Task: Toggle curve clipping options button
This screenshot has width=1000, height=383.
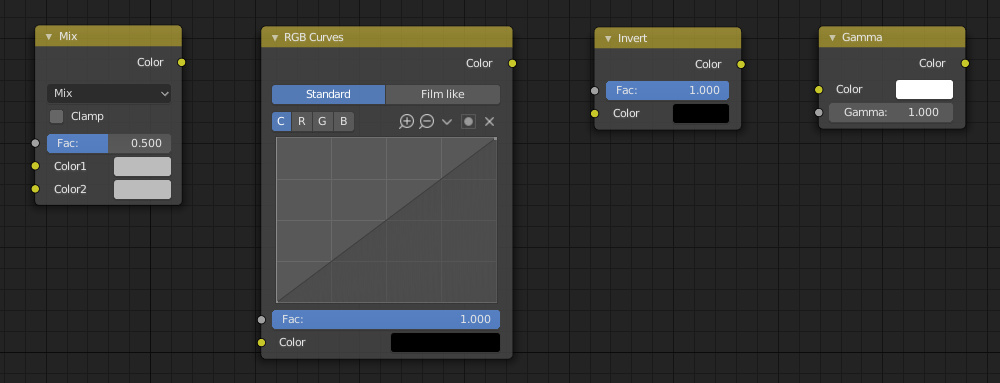Action: pos(469,122)
